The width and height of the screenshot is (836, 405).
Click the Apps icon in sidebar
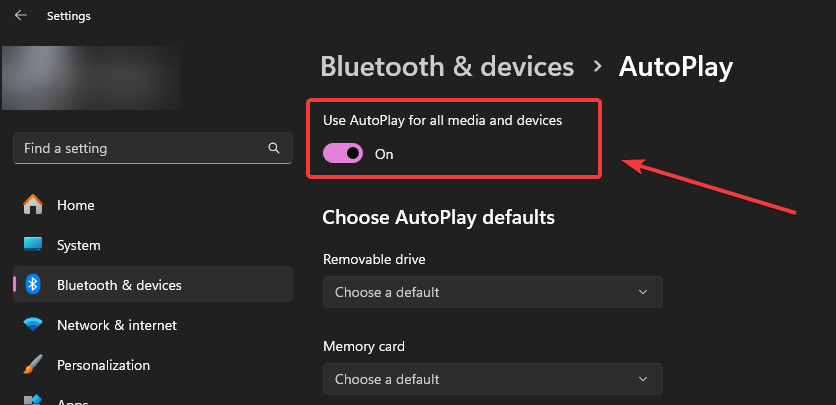pos(33,400)
